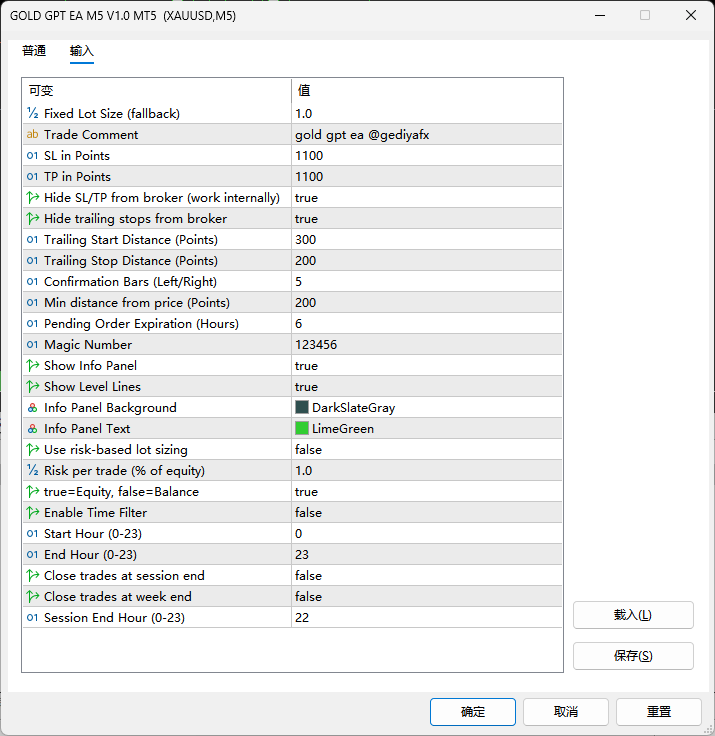
Task: Click the integer icon beside Session End Hour
Action: 32,617
